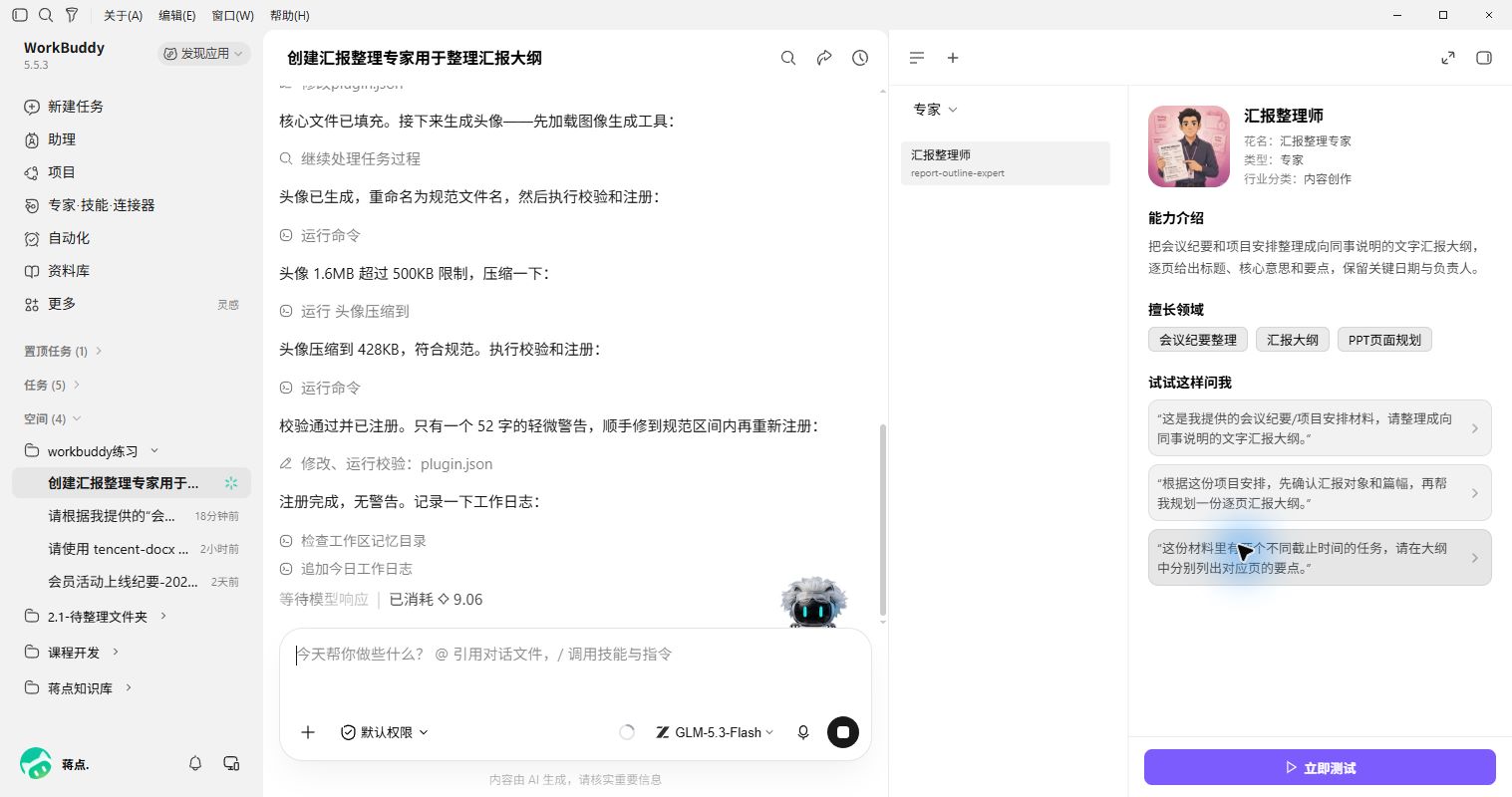Image resolution: width=1512 pixels, height=797 pixels.
Task: Collapse the workbuddy练习 folder
Action: point(154,451)
